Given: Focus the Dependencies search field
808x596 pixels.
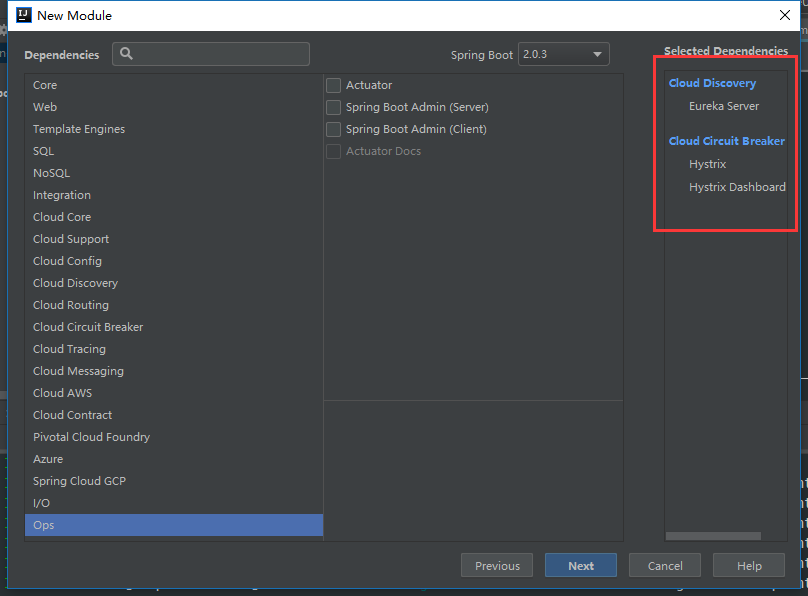Looking at the screenshot, I should 211,54.
